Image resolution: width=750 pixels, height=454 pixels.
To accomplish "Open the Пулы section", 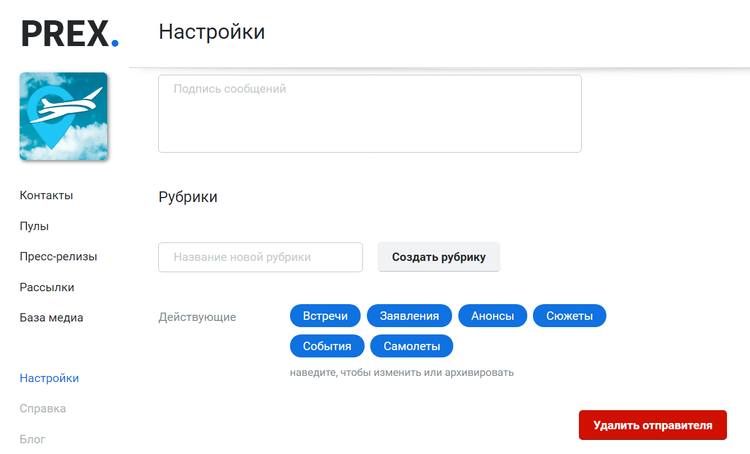I will click(34, 226).
